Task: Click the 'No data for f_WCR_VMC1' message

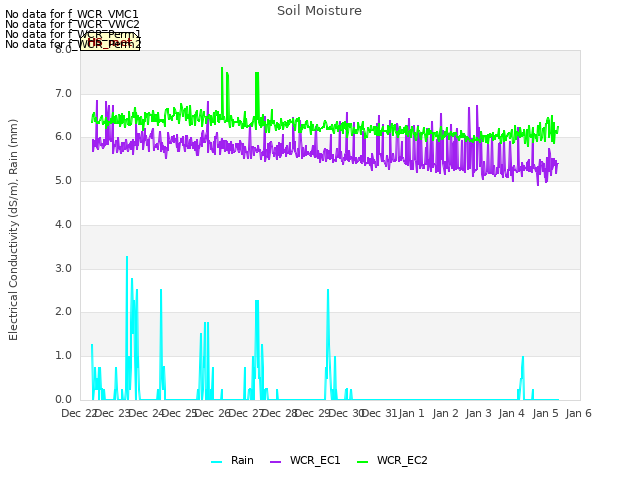Action: [72, 14]
